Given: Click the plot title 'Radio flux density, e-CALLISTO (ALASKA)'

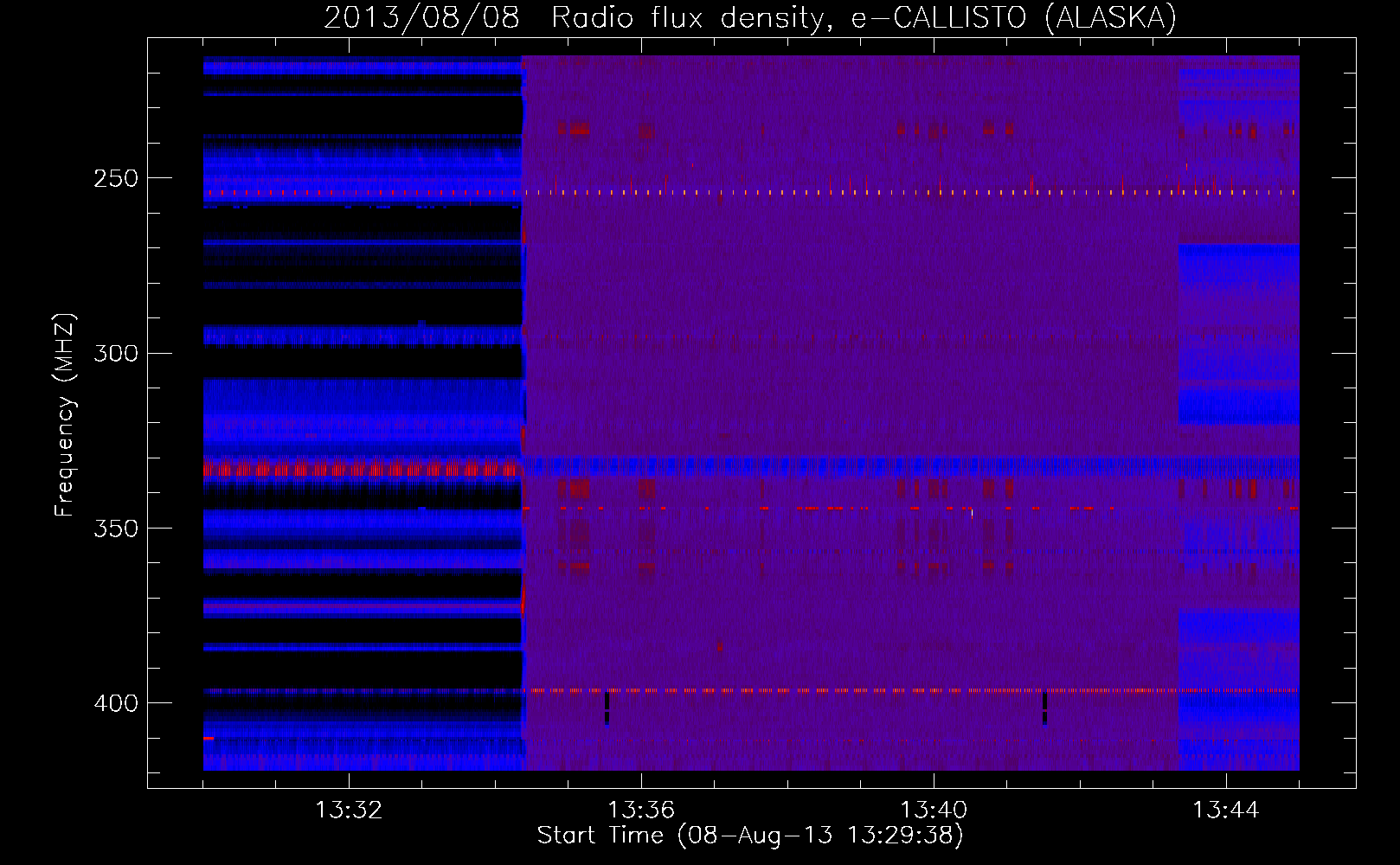Looking at the screenshot, I should click(864, 18).
